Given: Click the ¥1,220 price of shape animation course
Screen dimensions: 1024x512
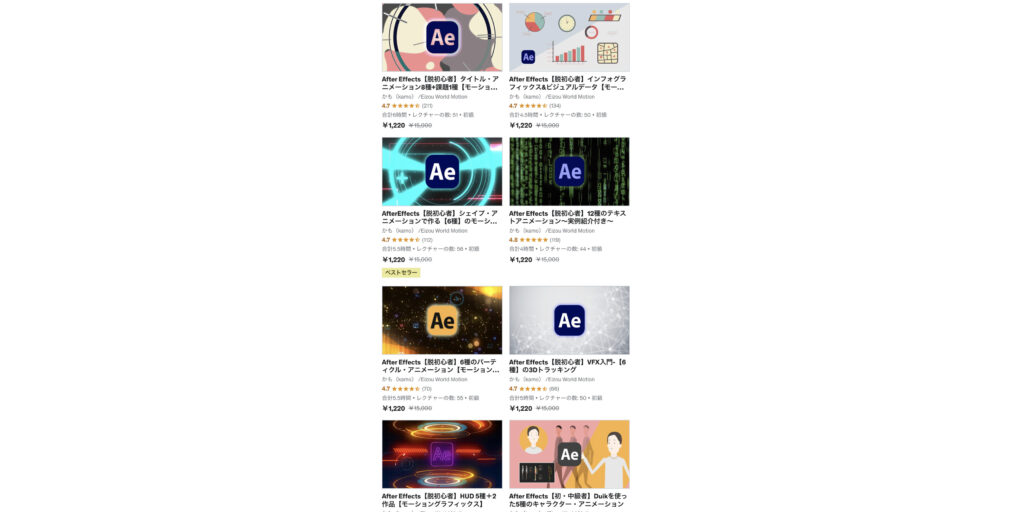Looking at the screenshot, I should tap(394, 259).
